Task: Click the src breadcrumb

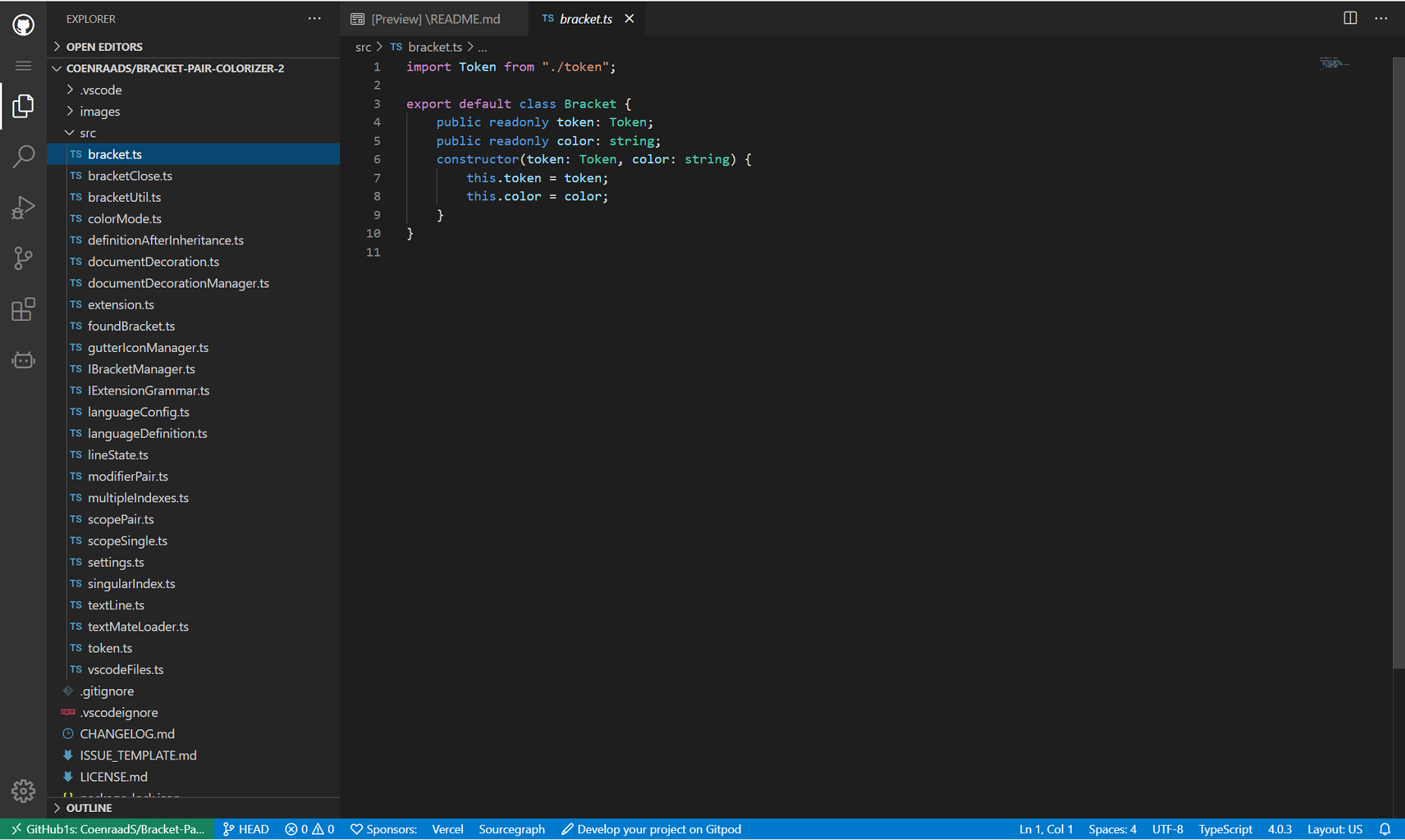Action: tap(364, 47)
